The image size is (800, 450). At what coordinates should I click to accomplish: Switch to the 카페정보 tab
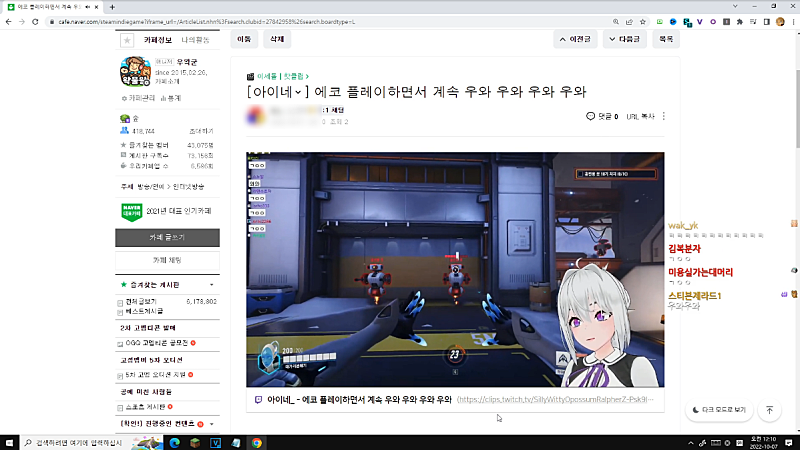(158, 40)
